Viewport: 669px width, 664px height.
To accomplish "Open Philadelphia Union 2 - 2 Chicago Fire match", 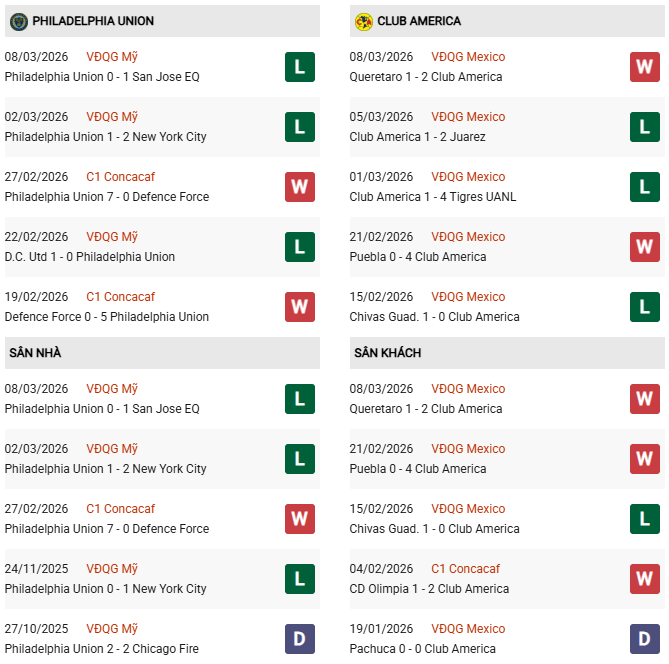I will (x=102, y=649).
